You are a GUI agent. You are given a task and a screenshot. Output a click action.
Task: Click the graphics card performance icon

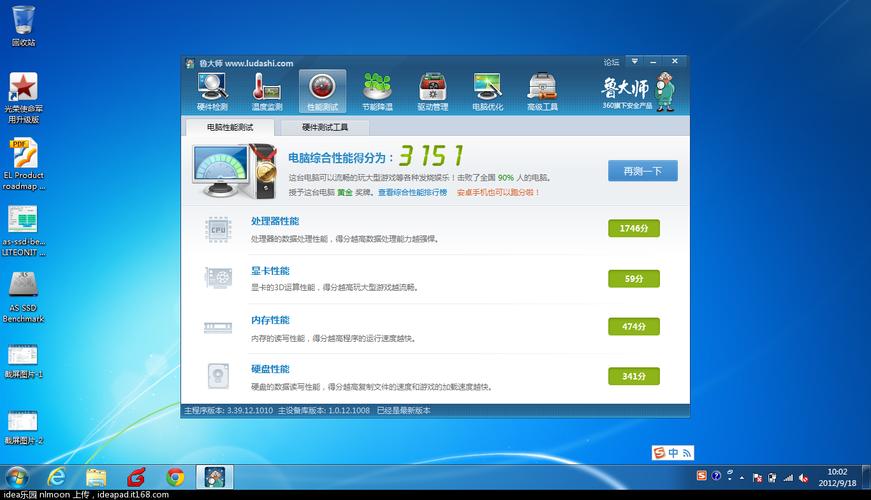click(x=218, y=277)
